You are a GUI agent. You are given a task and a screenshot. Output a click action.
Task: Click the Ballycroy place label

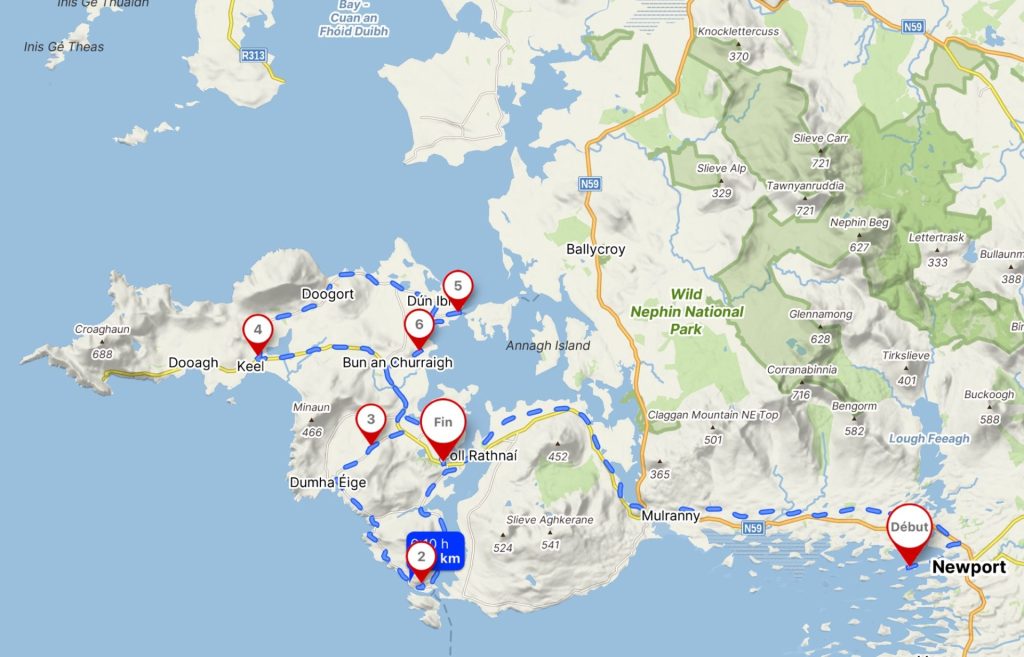pyautogui.click(x=596, y=249)
